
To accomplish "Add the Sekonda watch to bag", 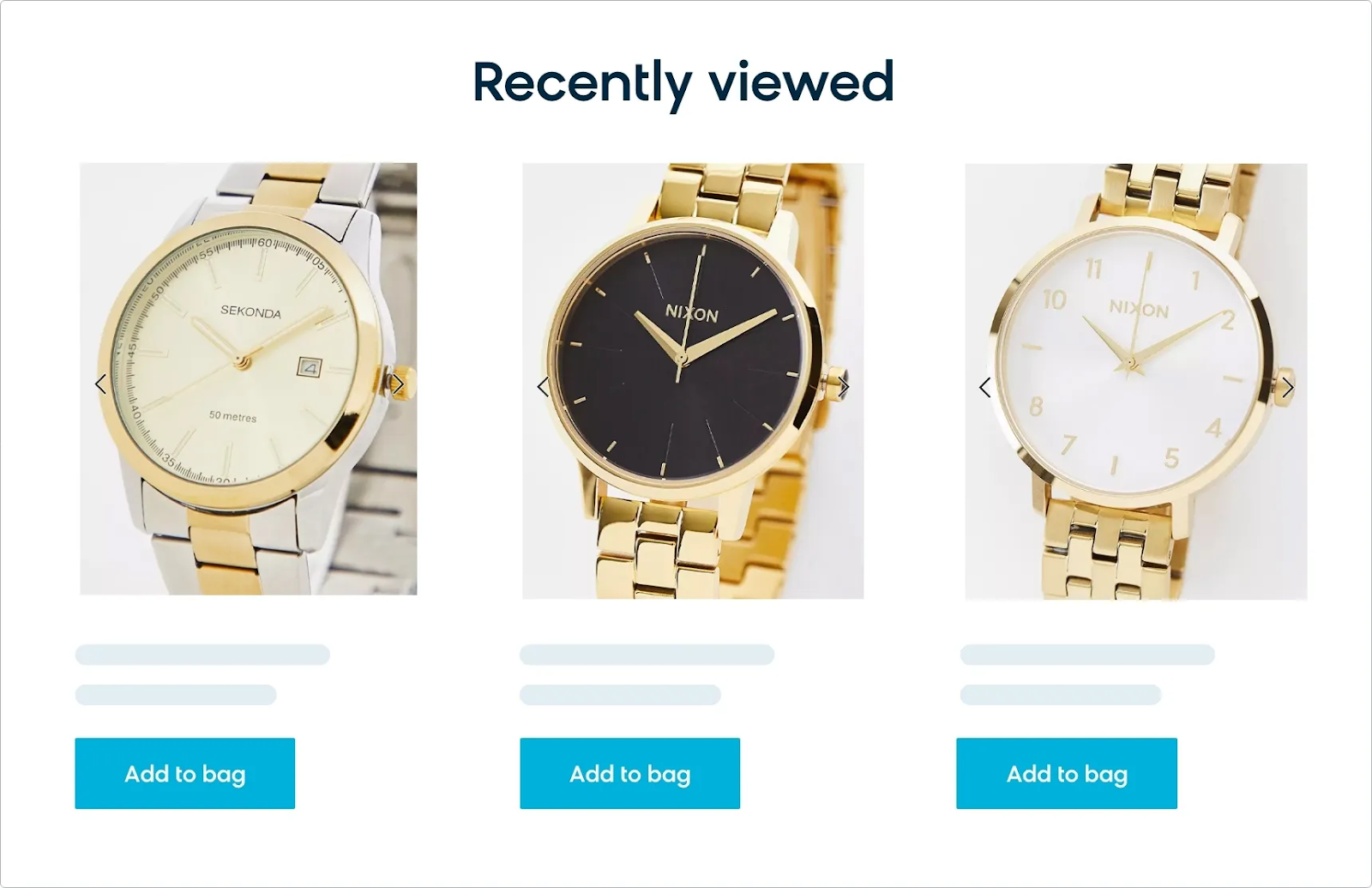I will tap(185, 773).
